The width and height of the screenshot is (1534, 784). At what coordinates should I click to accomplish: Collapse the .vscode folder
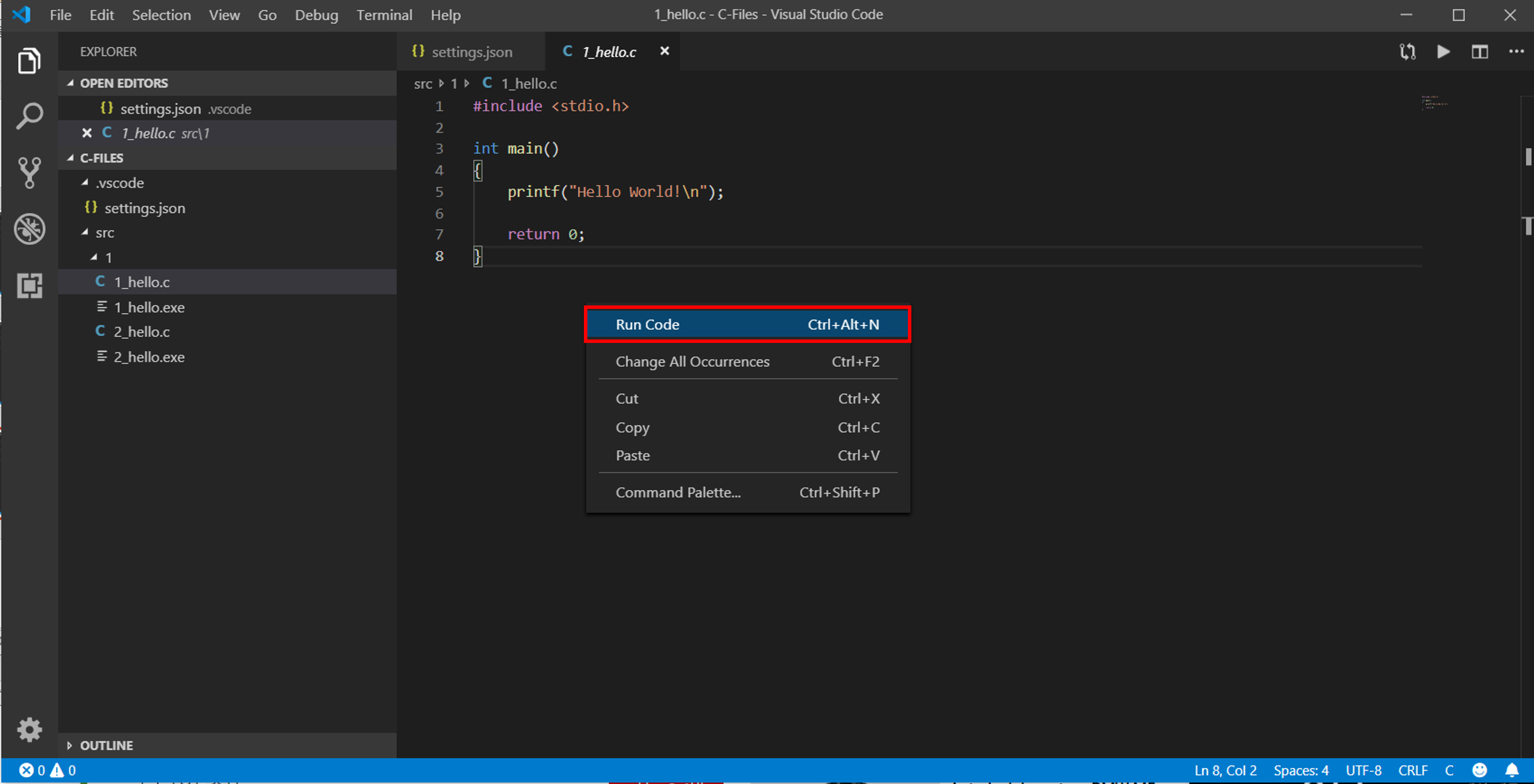point(119,183)
